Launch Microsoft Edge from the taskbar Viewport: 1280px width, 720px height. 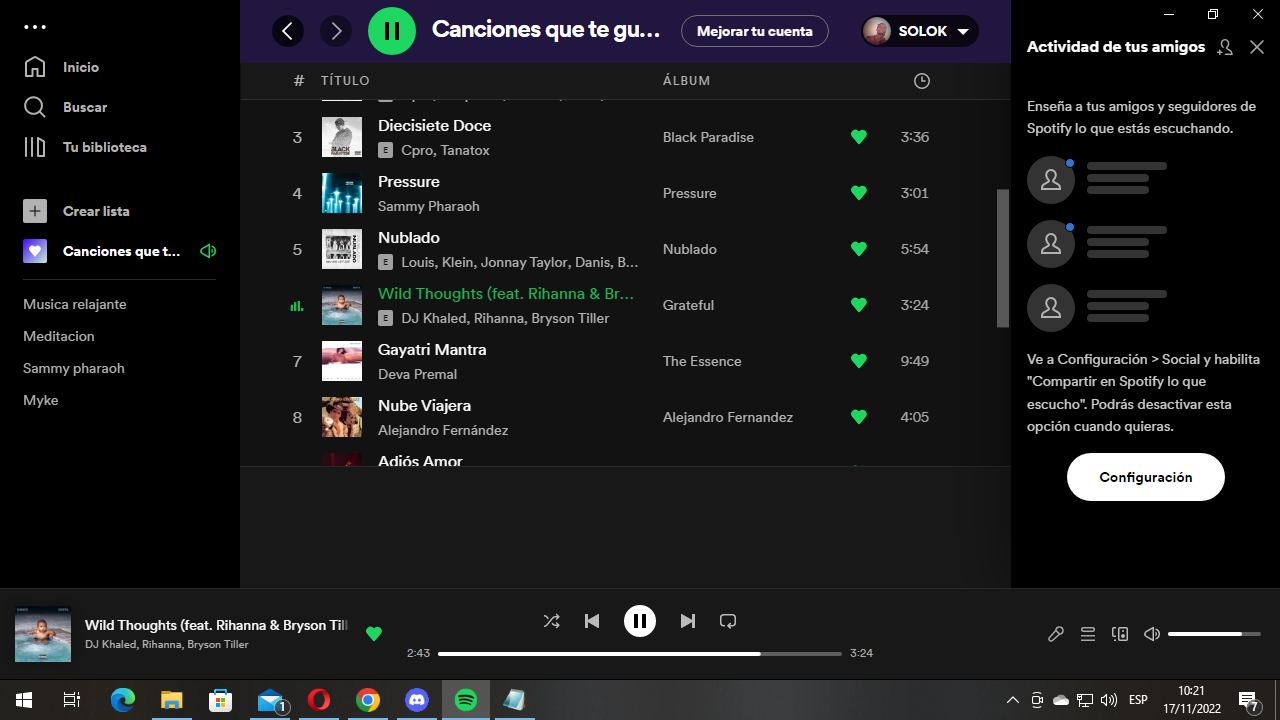pos(122,700)
